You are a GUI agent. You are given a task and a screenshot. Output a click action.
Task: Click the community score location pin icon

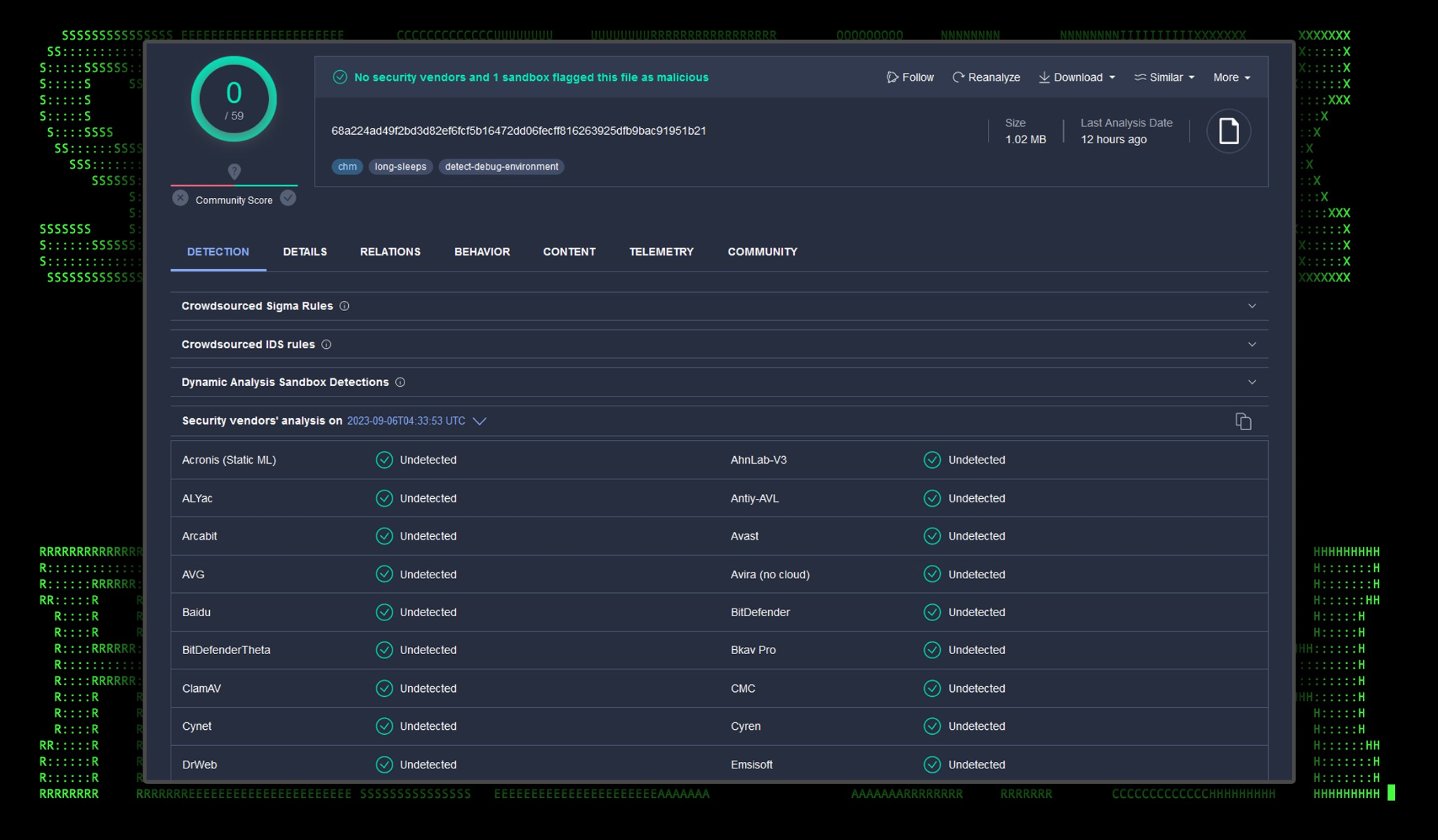[235, 171]
